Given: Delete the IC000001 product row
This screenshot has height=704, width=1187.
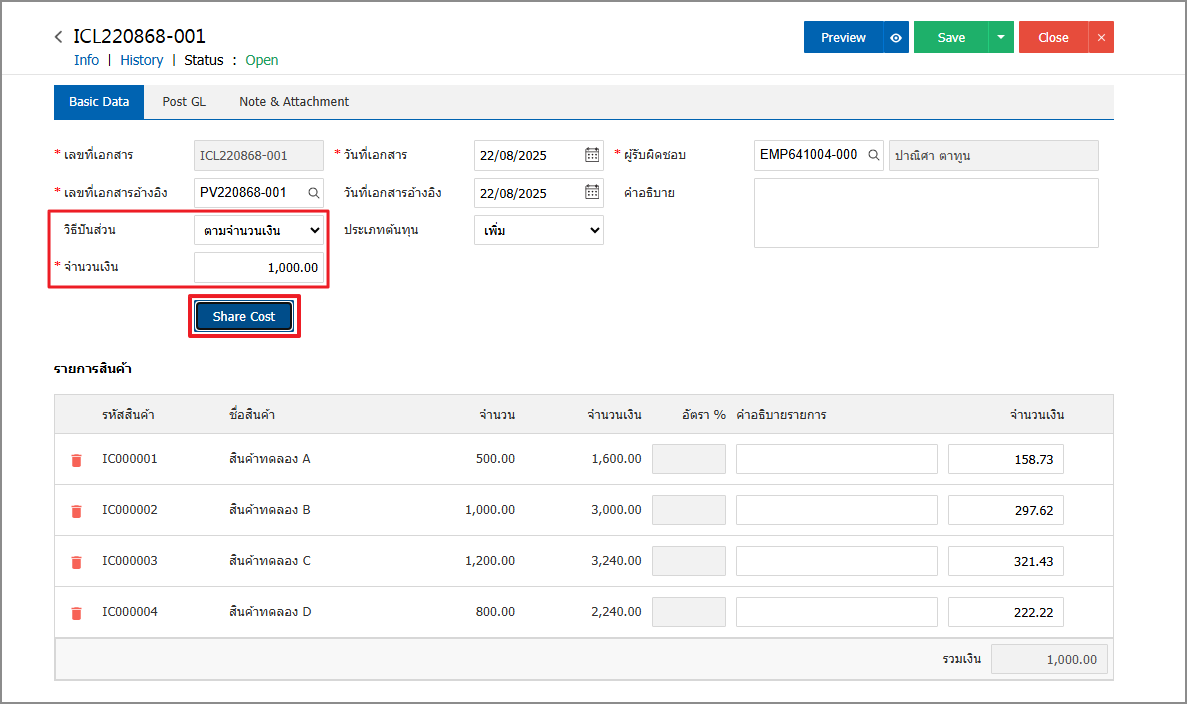Looking at the screenshot, I should click(76, 460).
